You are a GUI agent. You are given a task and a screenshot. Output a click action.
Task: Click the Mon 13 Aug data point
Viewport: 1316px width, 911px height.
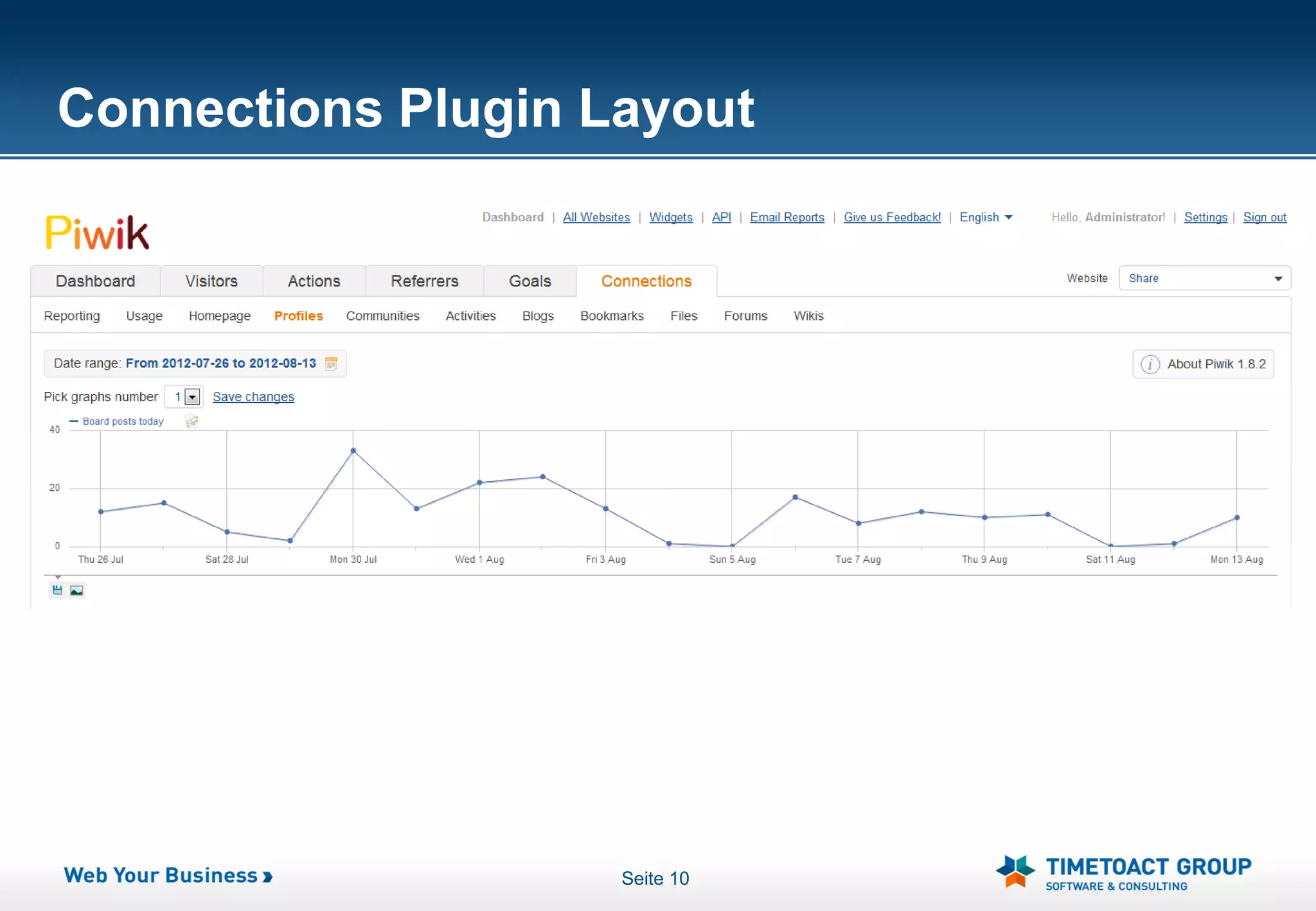(x=1237, y=518)
